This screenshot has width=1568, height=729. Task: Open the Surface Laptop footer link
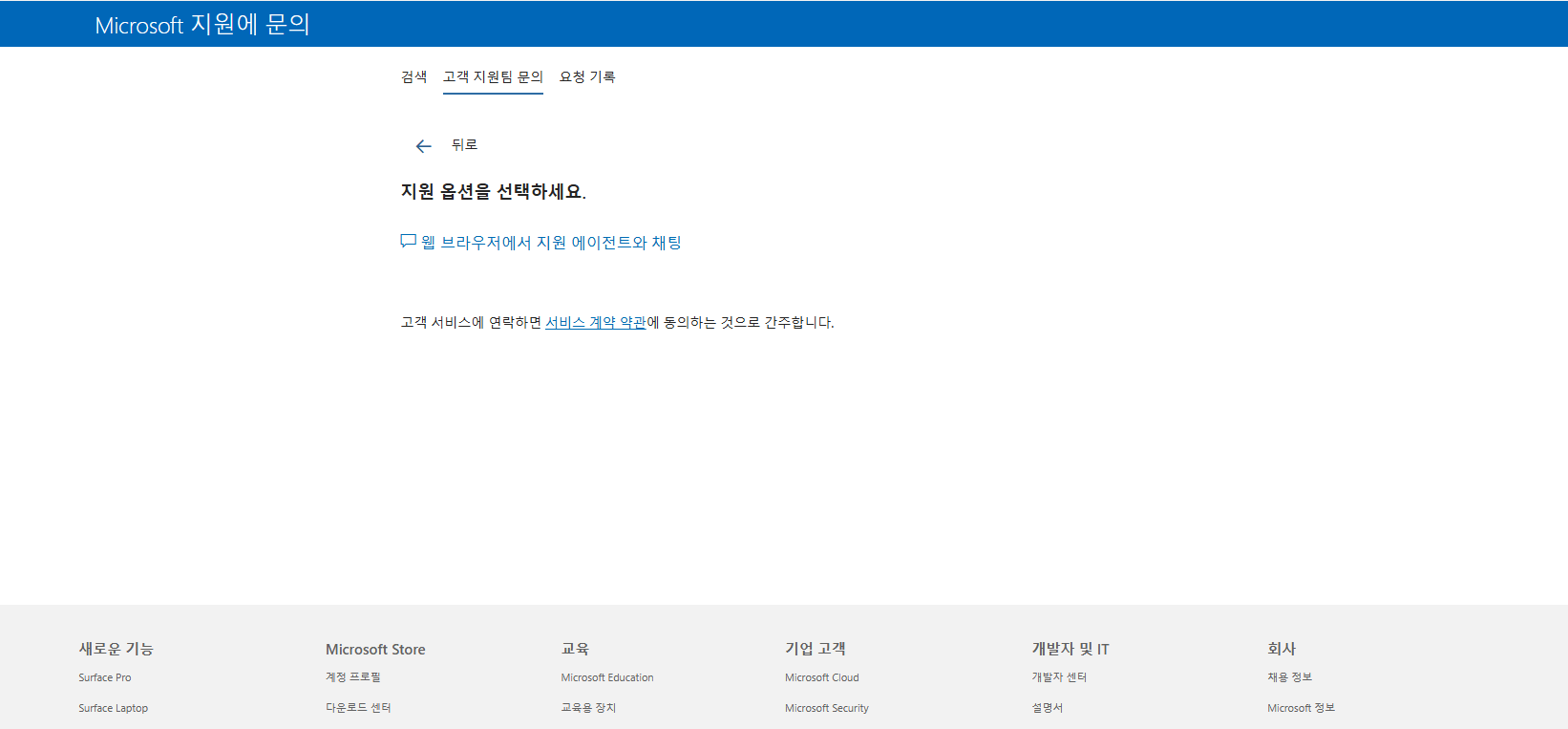pyautogui.click(x=113, y=708)
